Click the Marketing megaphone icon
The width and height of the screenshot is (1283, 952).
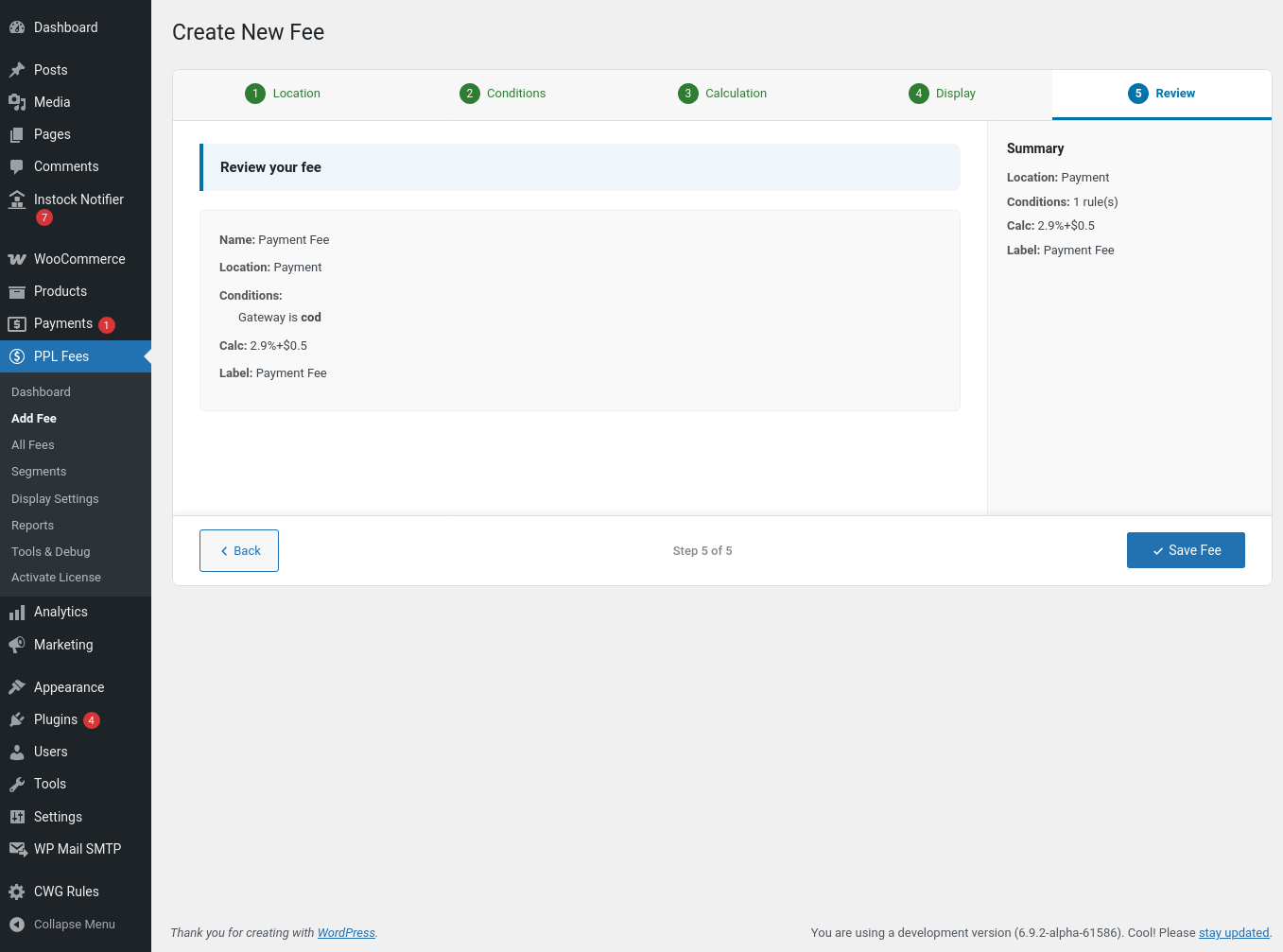tap(17, 645)
